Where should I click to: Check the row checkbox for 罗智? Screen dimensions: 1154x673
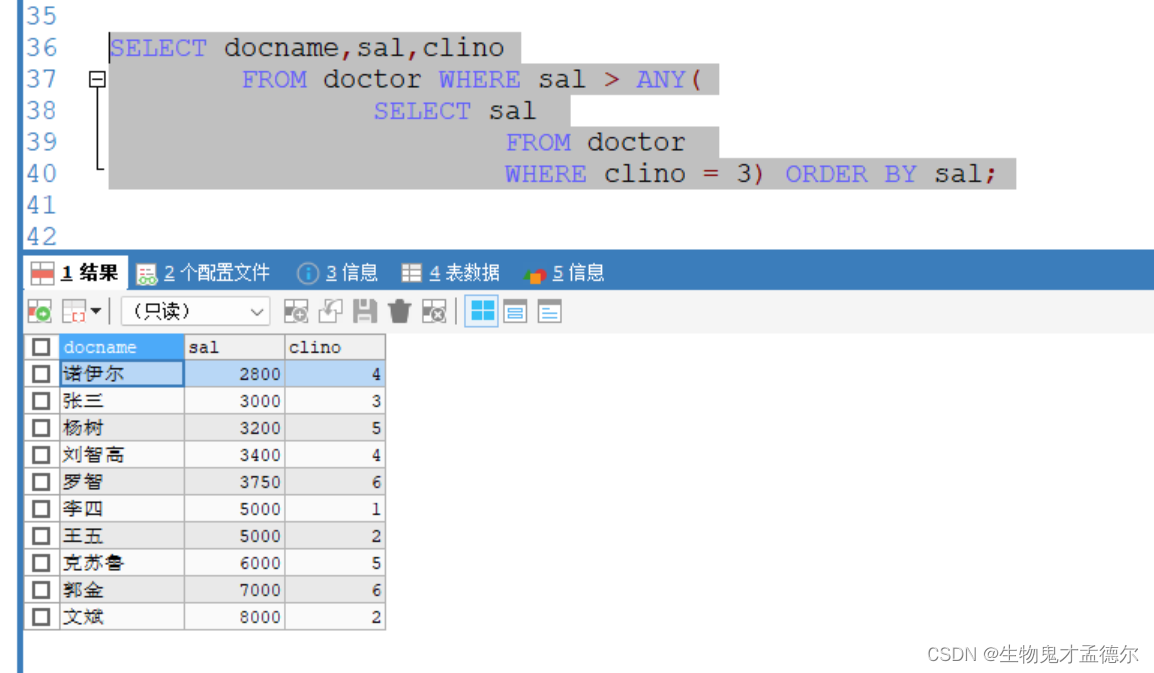pyautogui.click(x=41, y=482)
